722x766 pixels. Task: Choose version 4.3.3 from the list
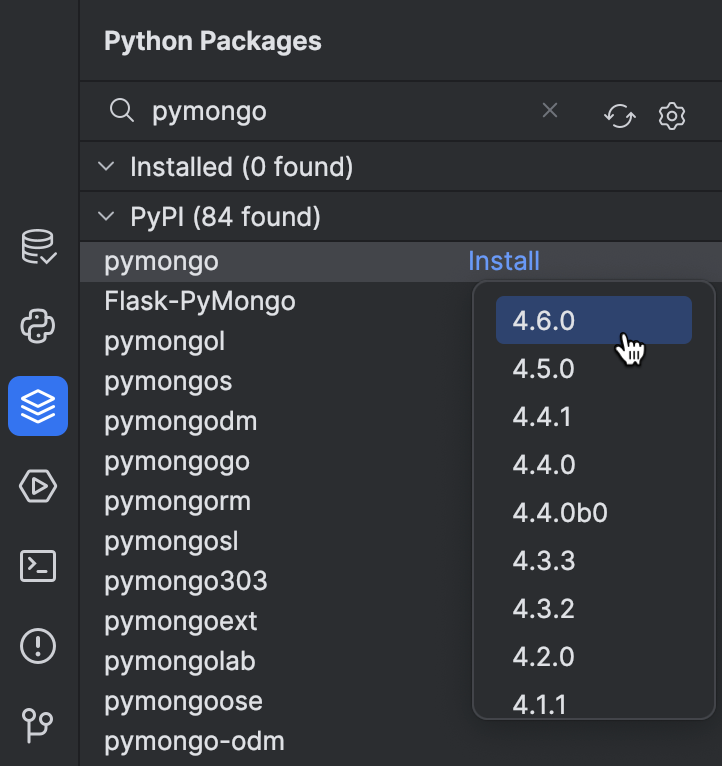[x=594, y=560]
